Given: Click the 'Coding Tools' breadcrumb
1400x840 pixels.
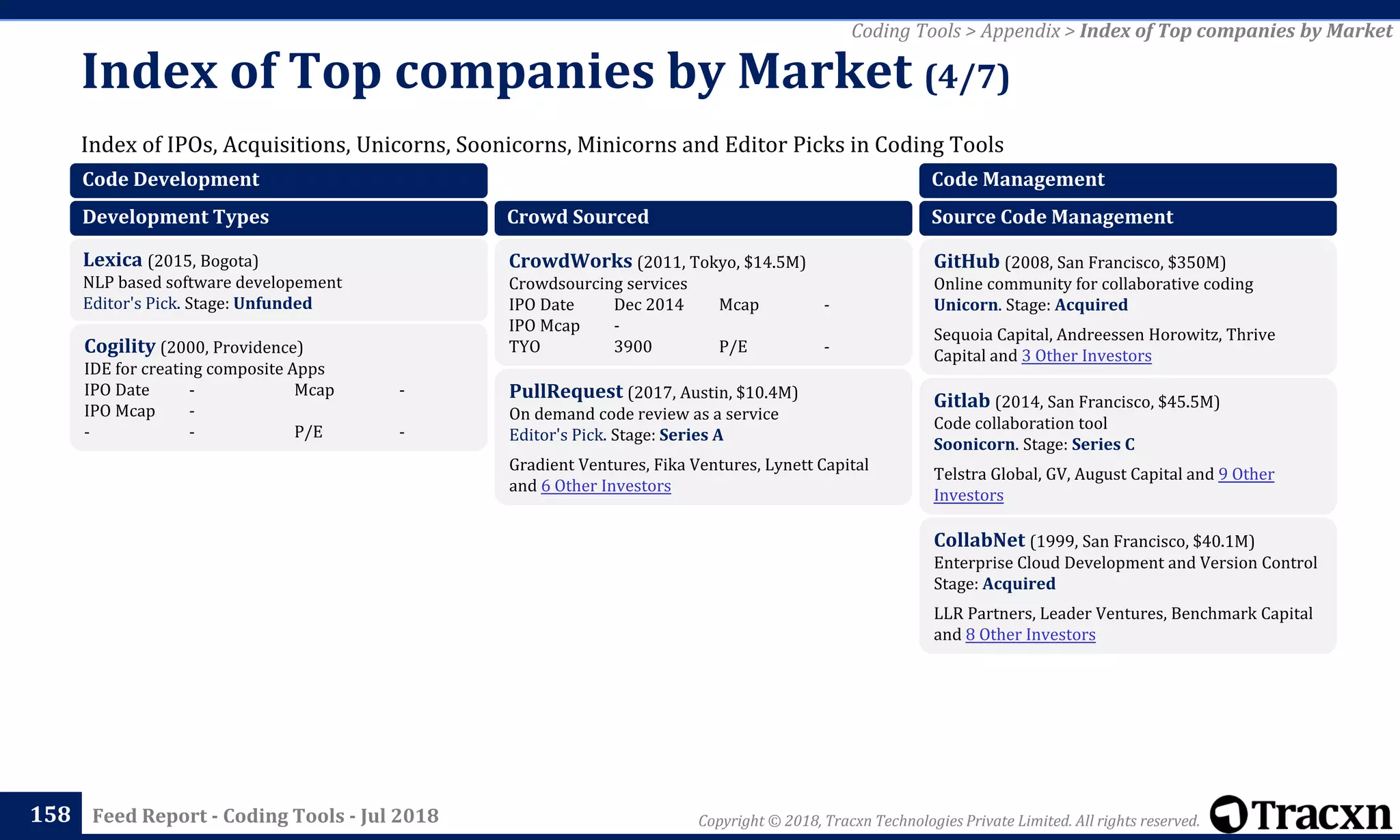Looking at the screenshot, I should point(906,31).
